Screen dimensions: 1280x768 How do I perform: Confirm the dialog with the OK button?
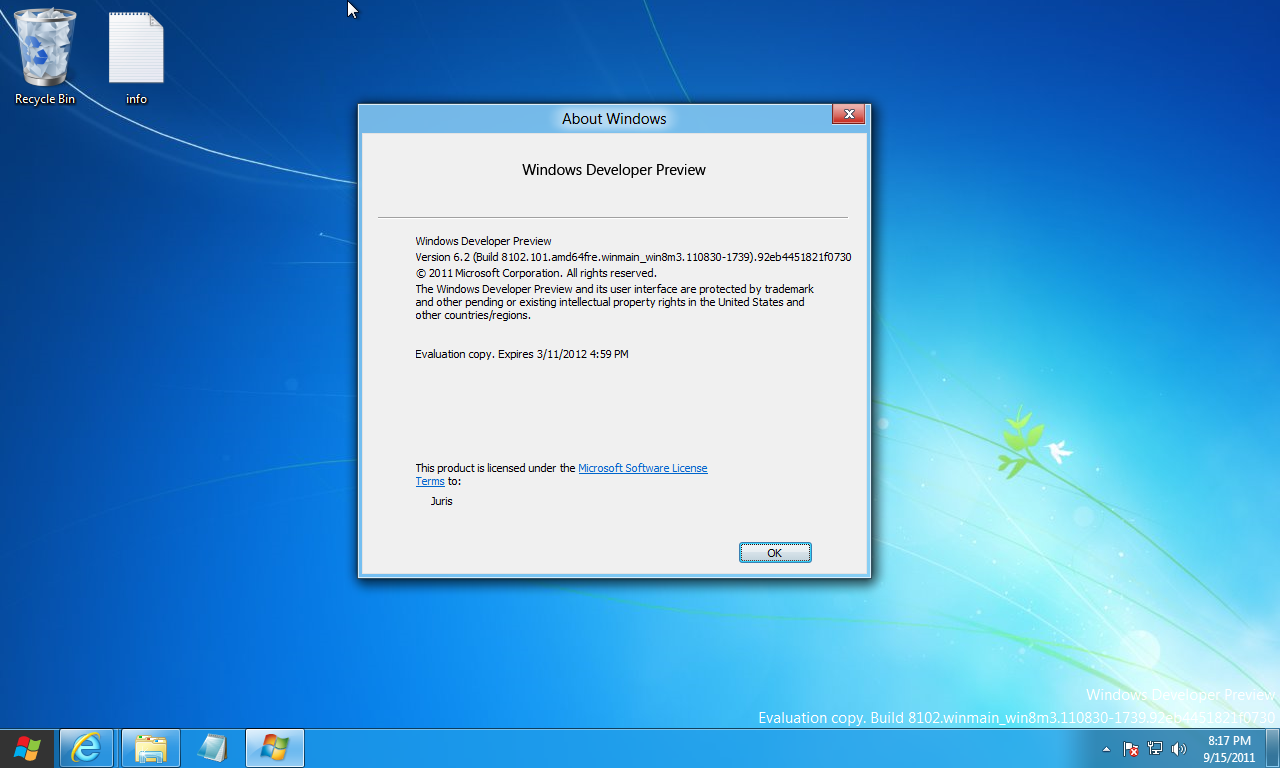coord(775,553)
